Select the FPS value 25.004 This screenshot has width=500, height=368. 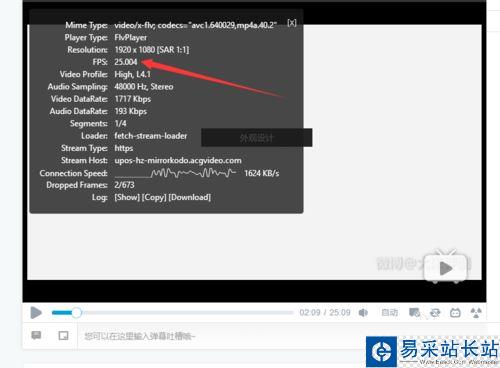click(126, 62)
